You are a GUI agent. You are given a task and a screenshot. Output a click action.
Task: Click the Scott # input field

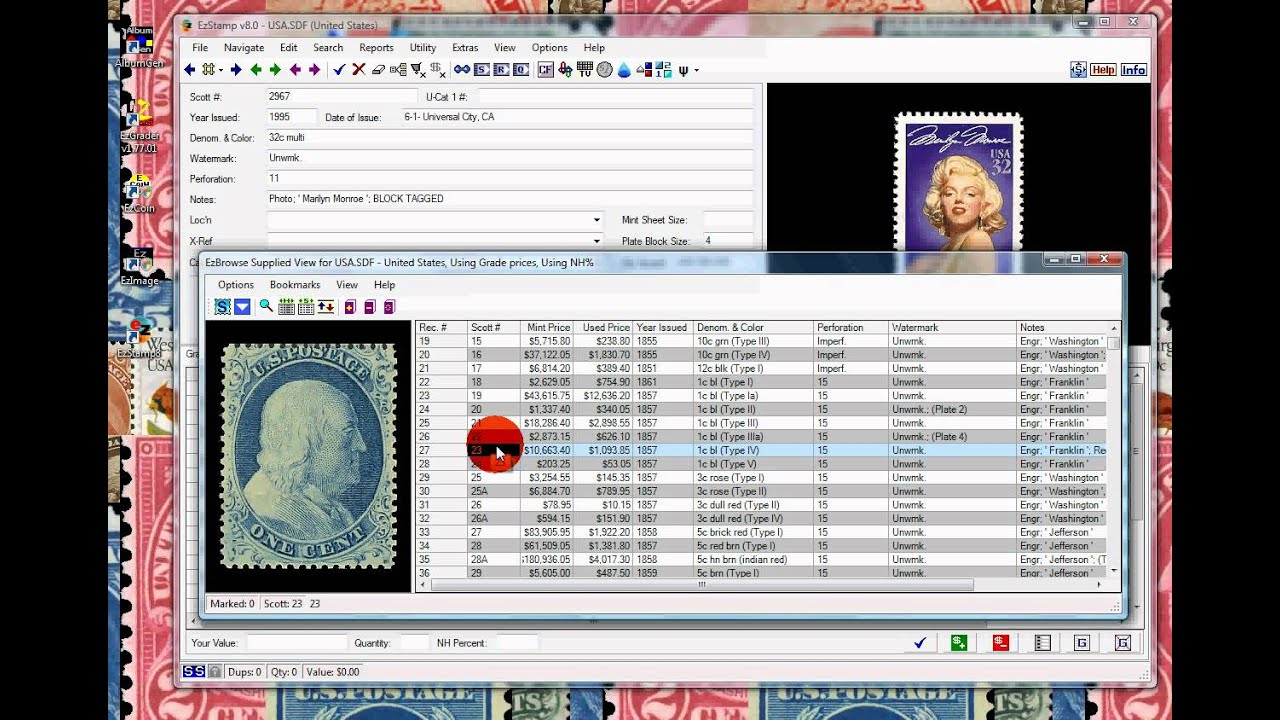341,96
